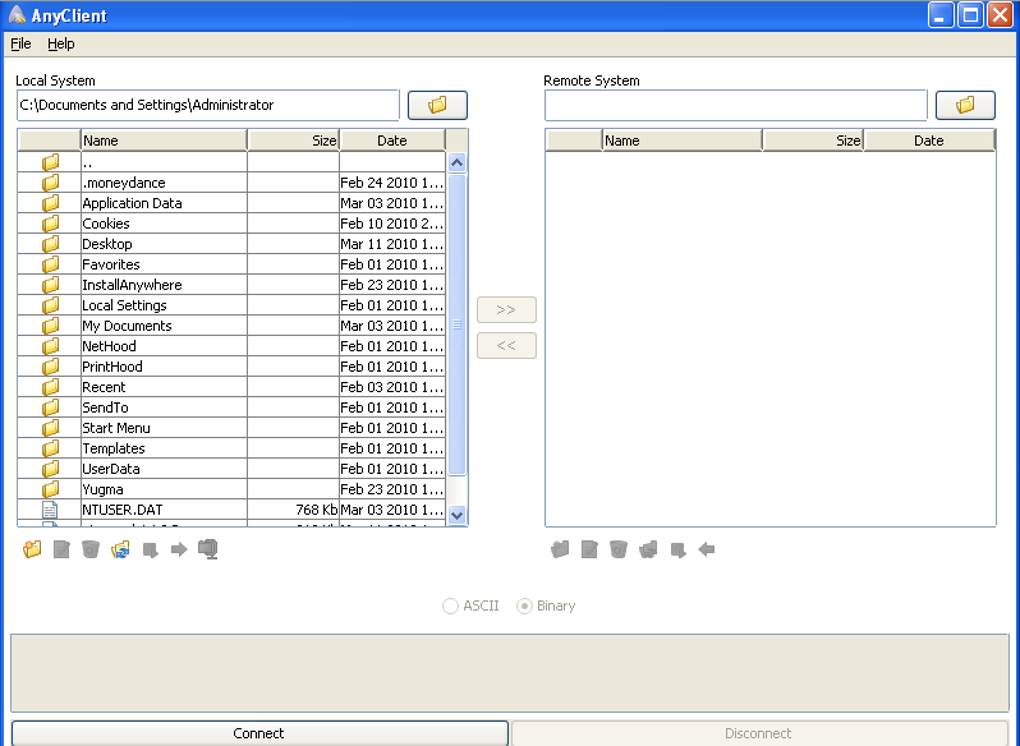This screenshot has width=1020, height=746.
Task: Select the NetHood folder name
Action: 109,346
